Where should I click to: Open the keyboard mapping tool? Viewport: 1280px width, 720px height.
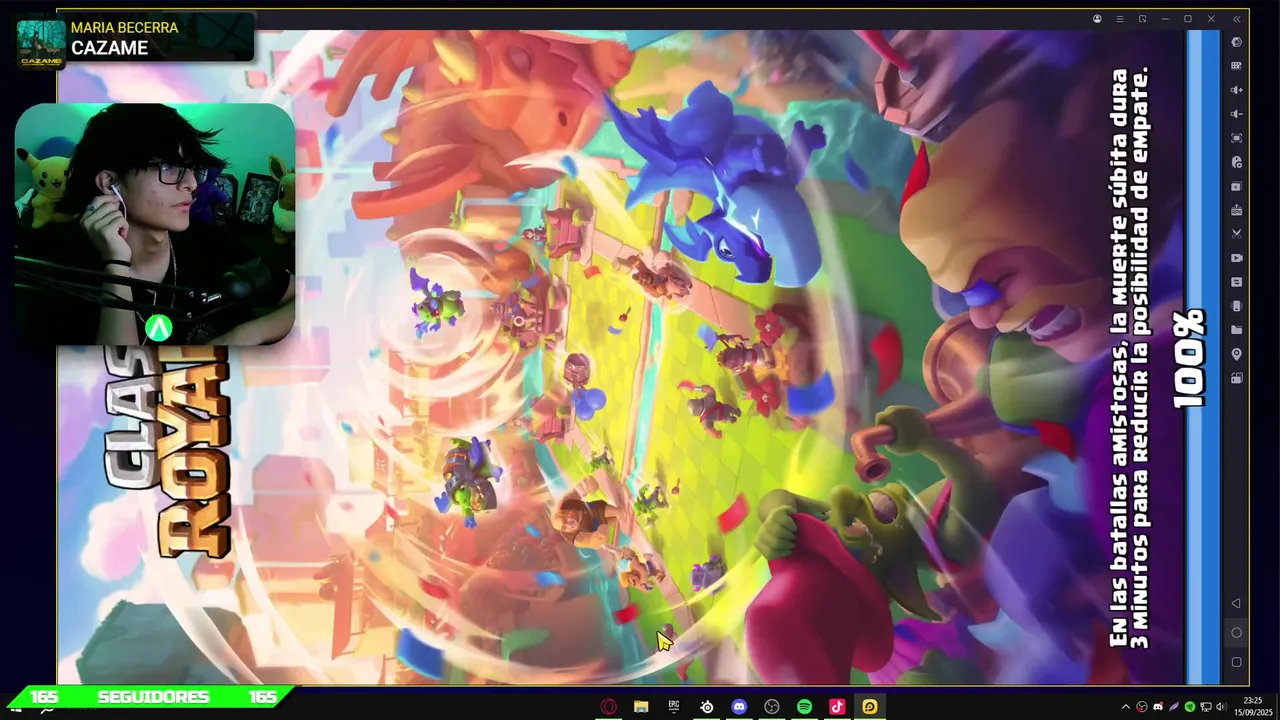point(1237,66)
